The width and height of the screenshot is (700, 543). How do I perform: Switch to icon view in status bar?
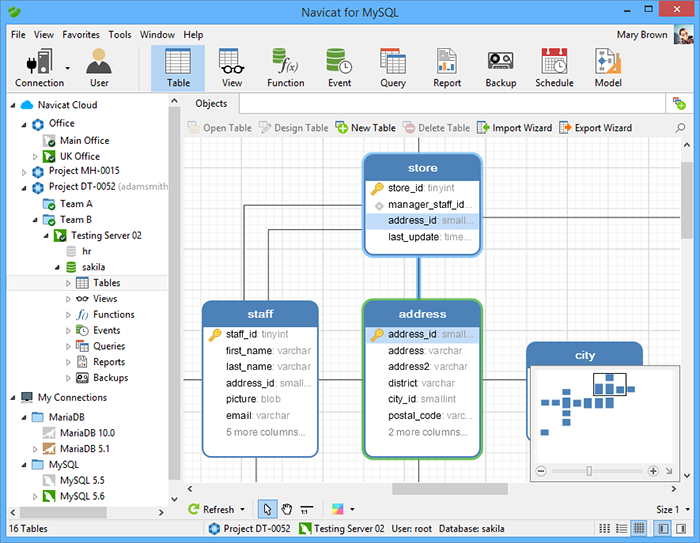click(x=604, y=529)
